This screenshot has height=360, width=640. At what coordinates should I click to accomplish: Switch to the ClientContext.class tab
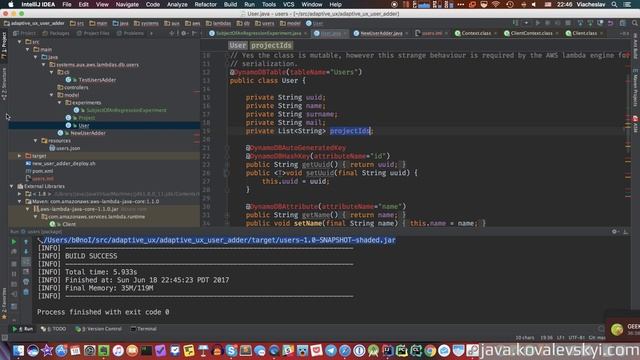tap(531, 33)
